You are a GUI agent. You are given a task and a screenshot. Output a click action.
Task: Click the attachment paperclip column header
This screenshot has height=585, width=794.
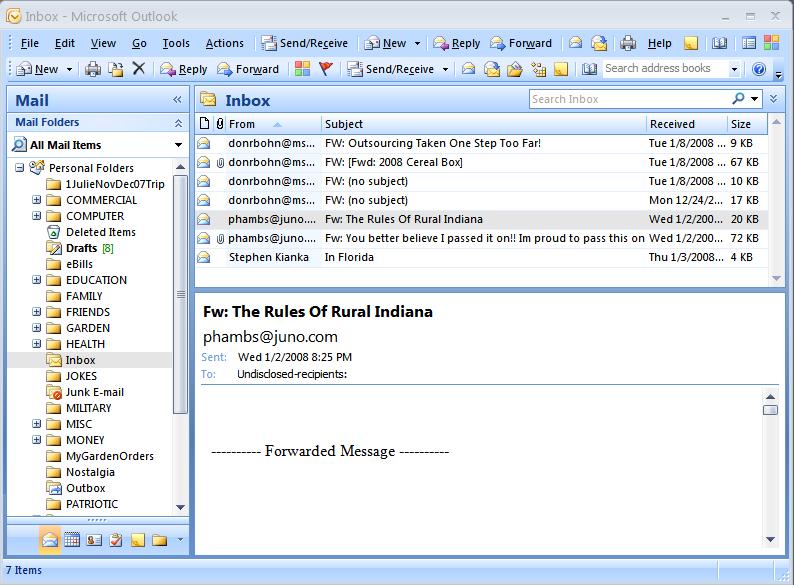(220, 124)
